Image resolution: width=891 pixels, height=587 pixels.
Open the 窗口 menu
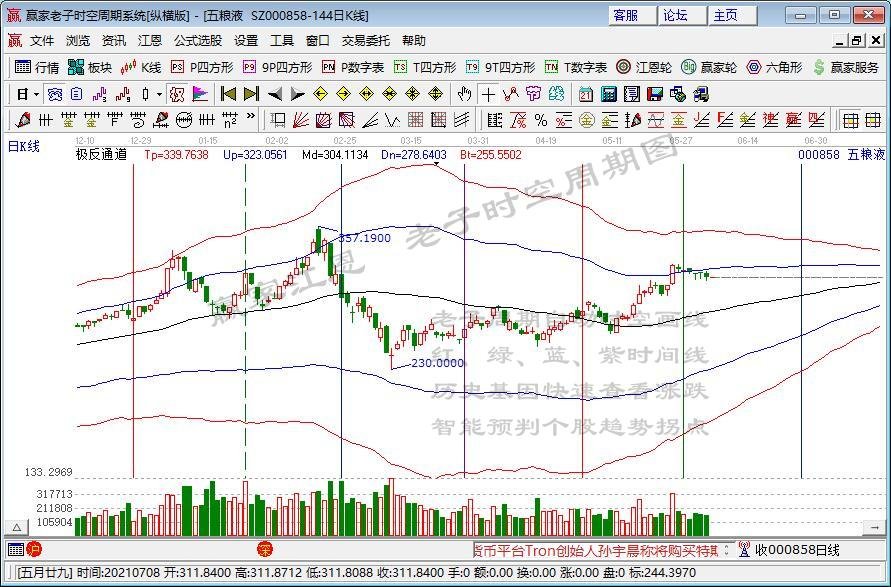pyautogui.click(x=318, y=41)
